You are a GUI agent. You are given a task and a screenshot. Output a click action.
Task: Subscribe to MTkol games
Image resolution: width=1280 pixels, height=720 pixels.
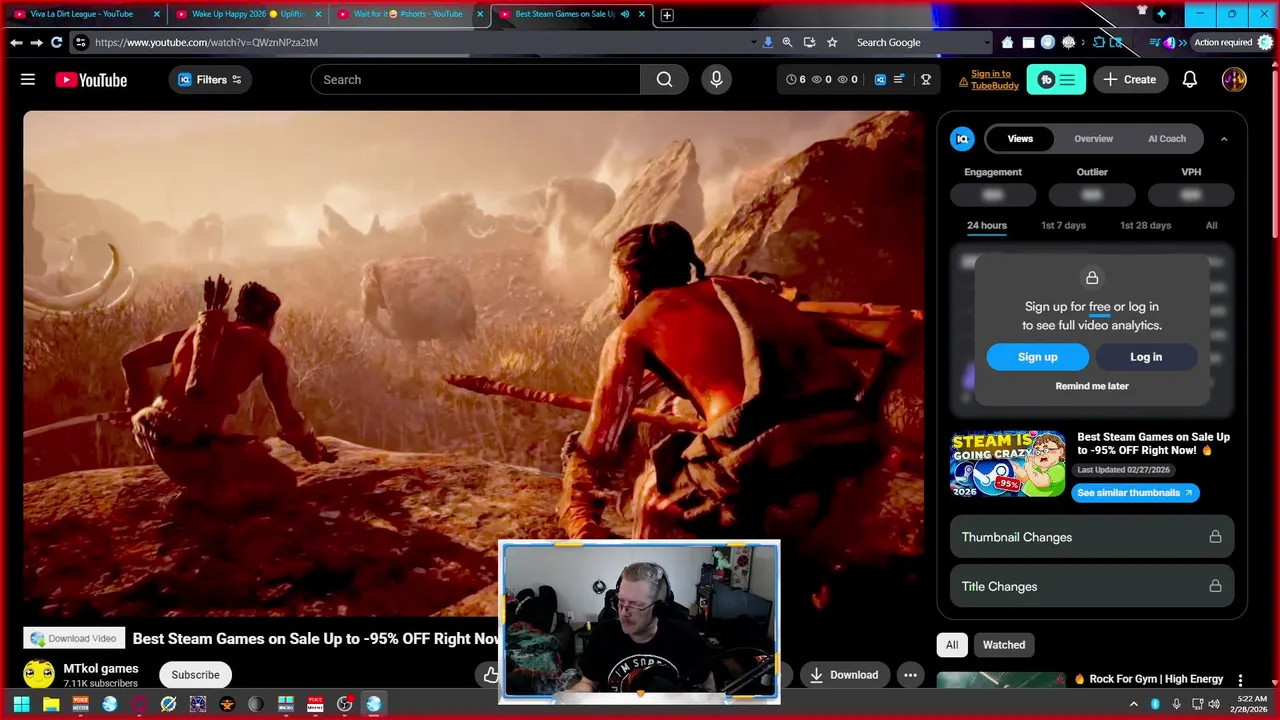[195, 675]
